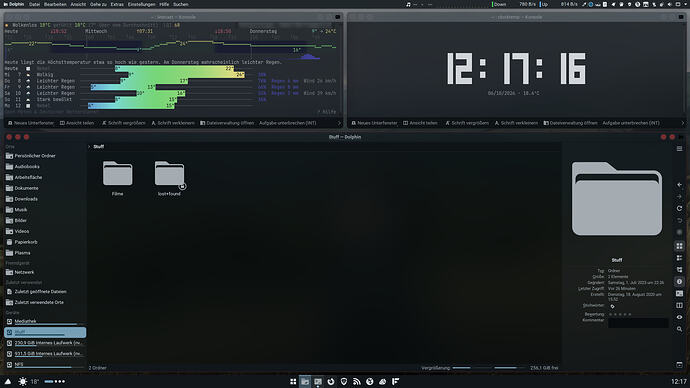The height and width of the screenshot is (388, 690).
Task: Open the Einstellungen menu
Action: point(141,4)
